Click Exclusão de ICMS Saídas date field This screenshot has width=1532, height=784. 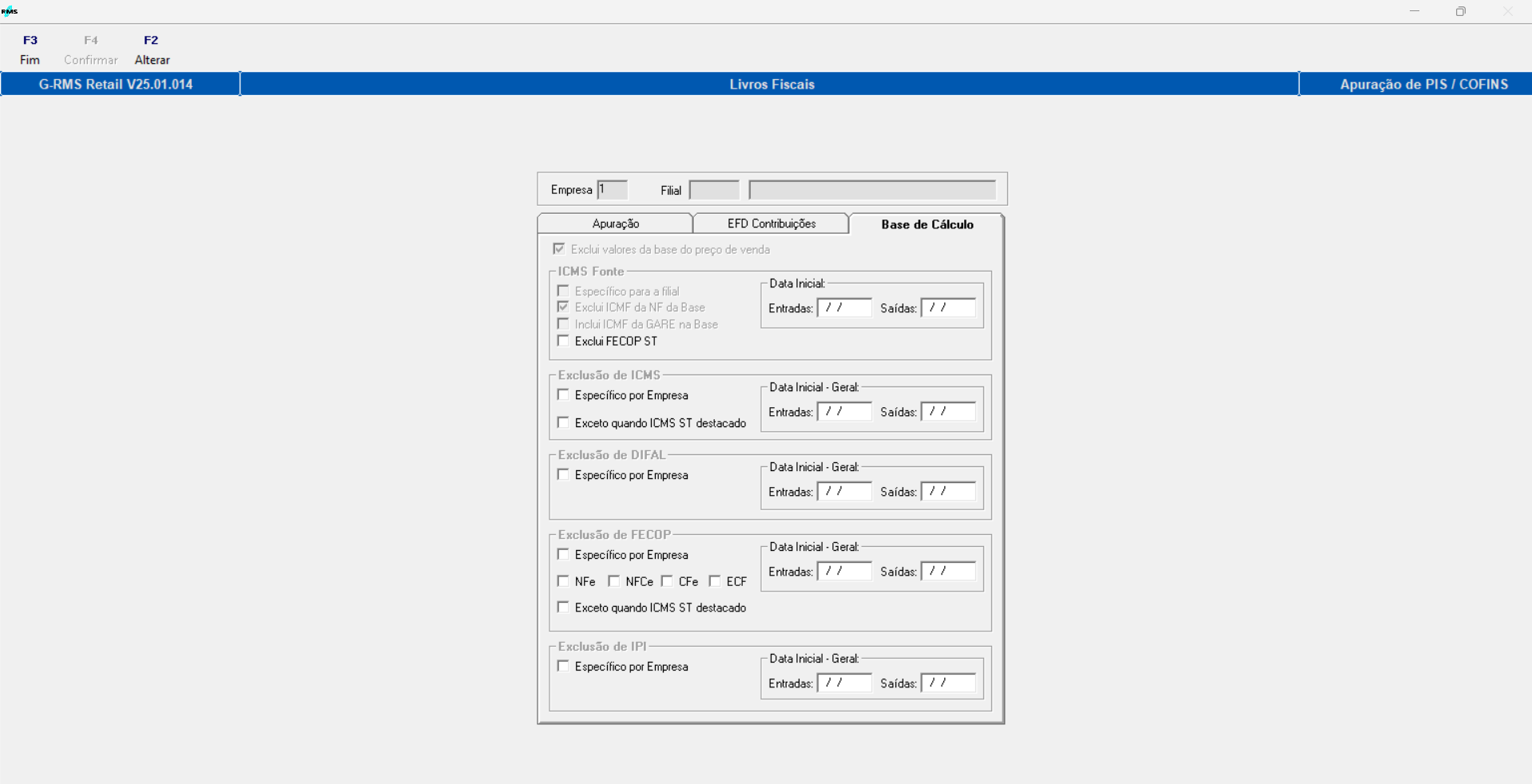(948, 412)
